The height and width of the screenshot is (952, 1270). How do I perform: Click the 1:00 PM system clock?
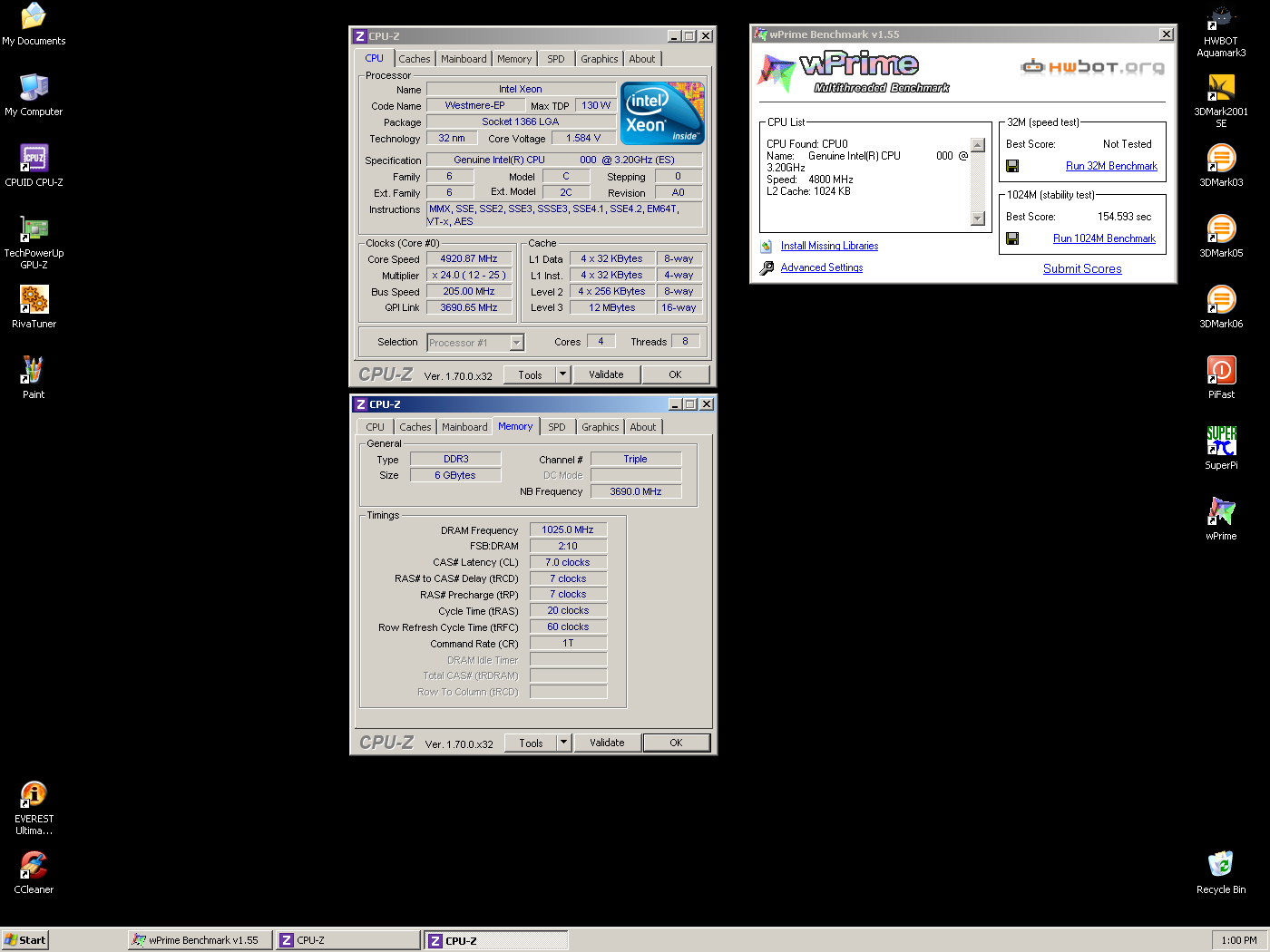(1238, 940)
